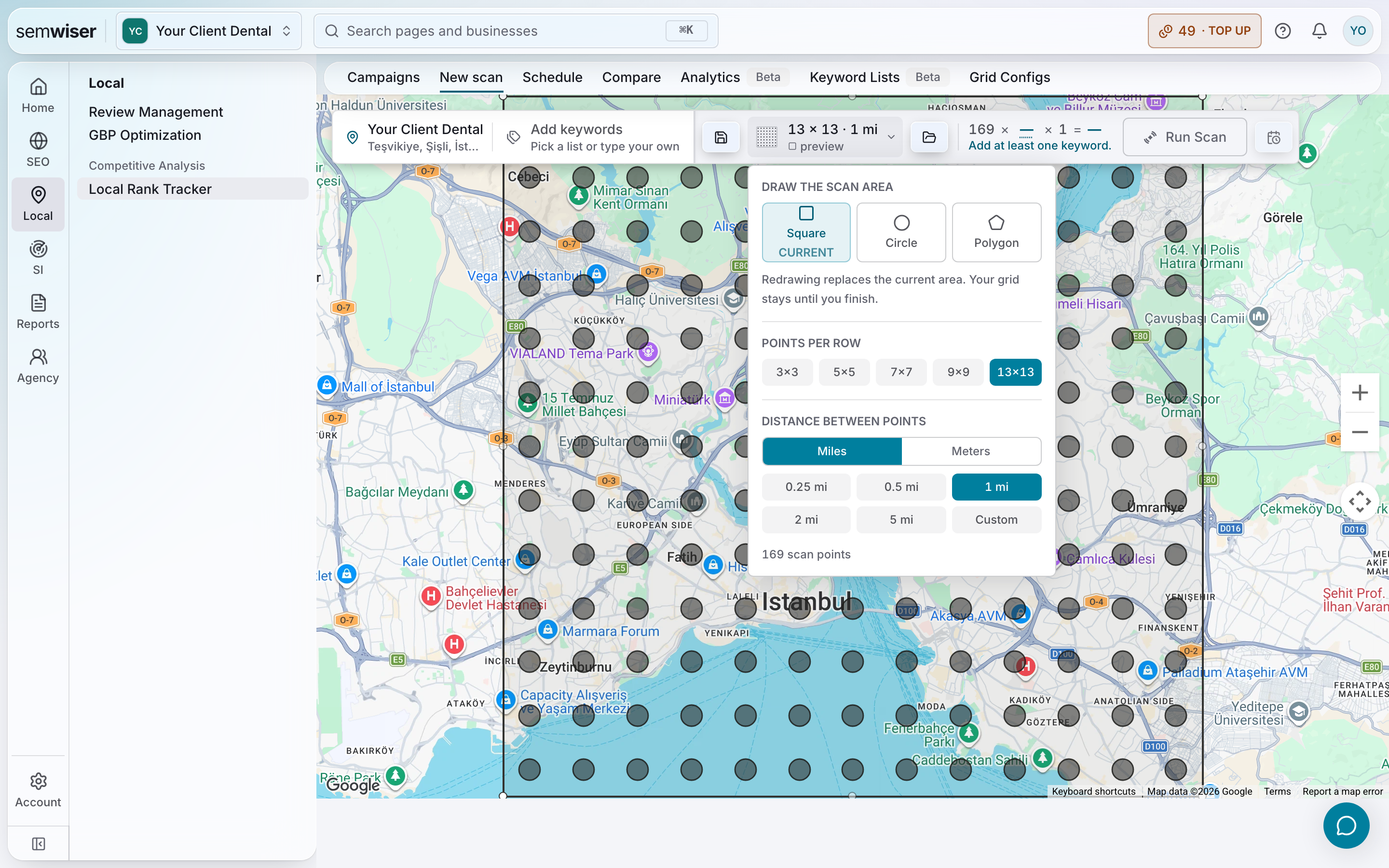1389x868 pixels.
Task: Click the 49 TOP UP credits button
Action: point(1204,31)
